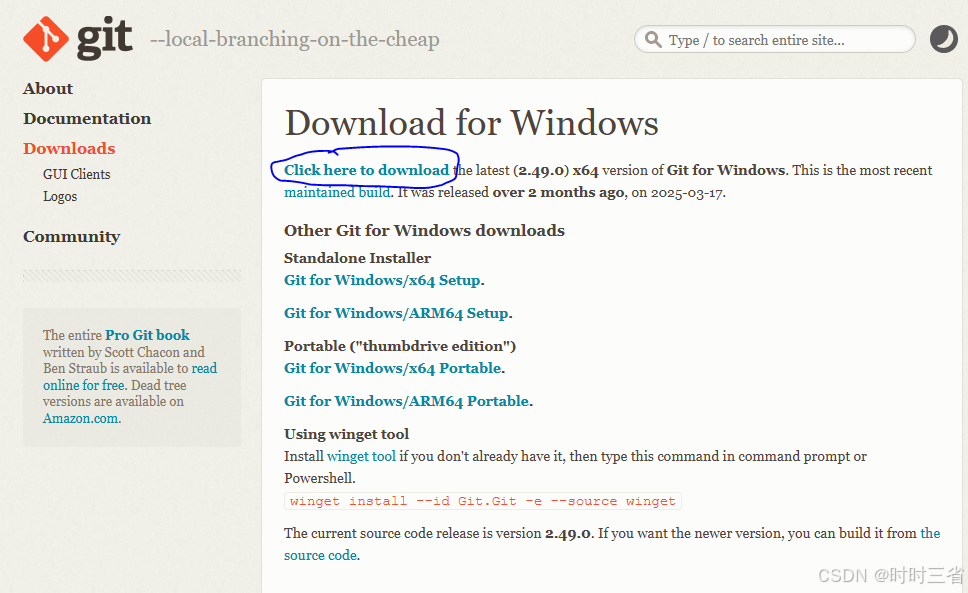Open the Community menu item
Image resolution: width=968 pixels, height=593 pixels.
point(72,237)
